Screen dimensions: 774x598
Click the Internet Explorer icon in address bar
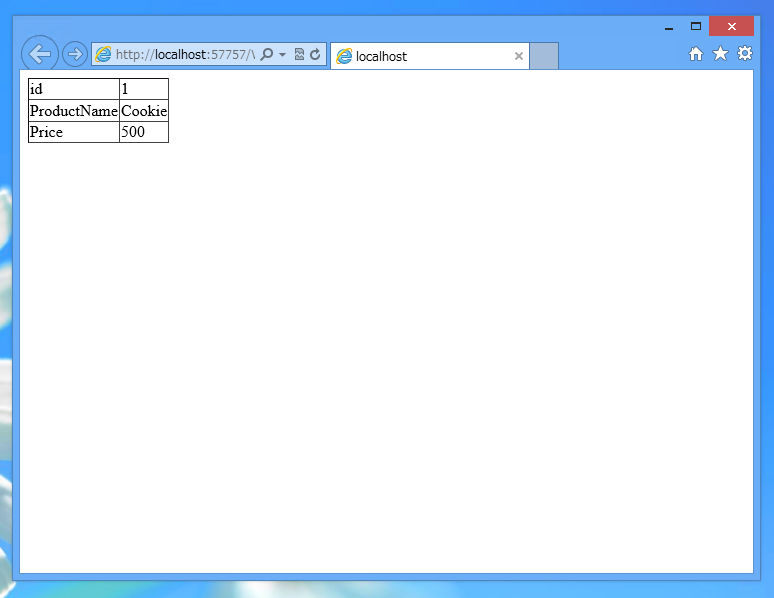103,54
